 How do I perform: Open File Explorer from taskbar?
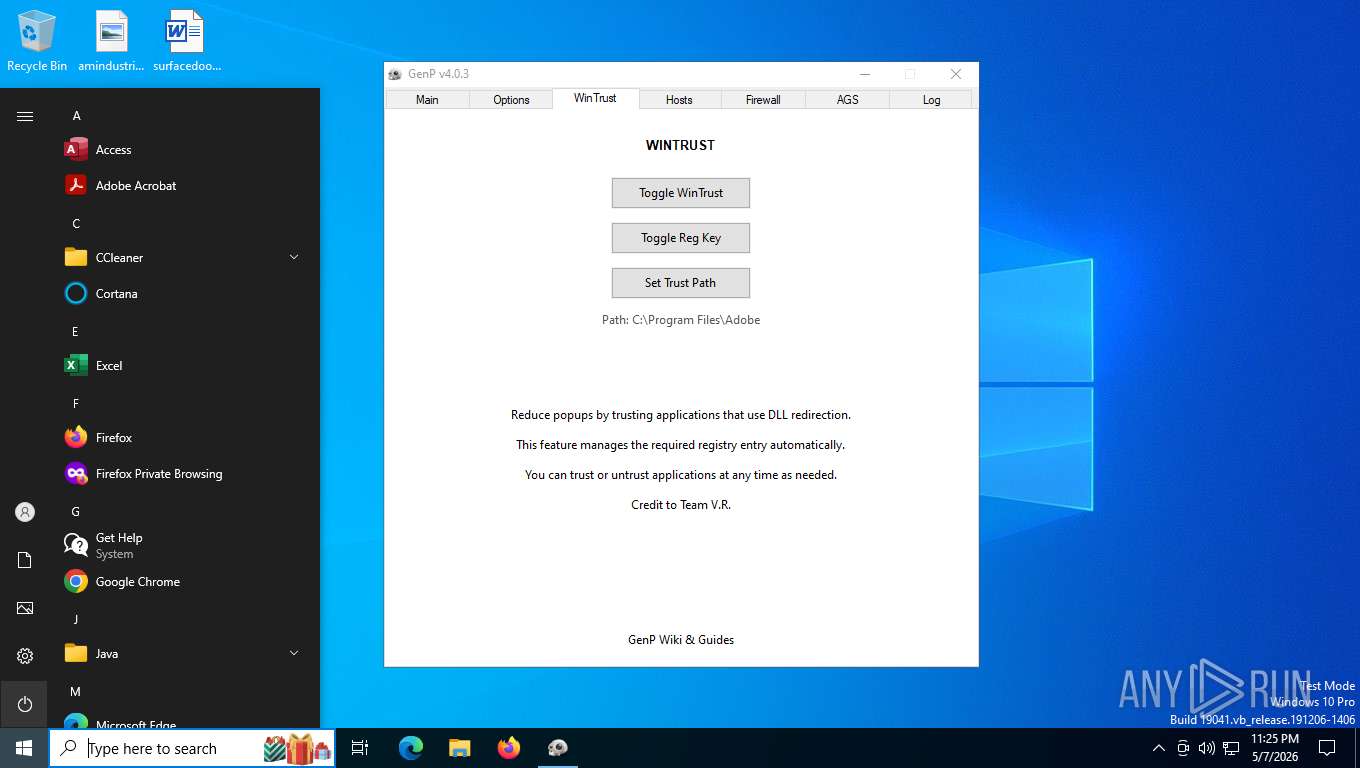(460, 748)
